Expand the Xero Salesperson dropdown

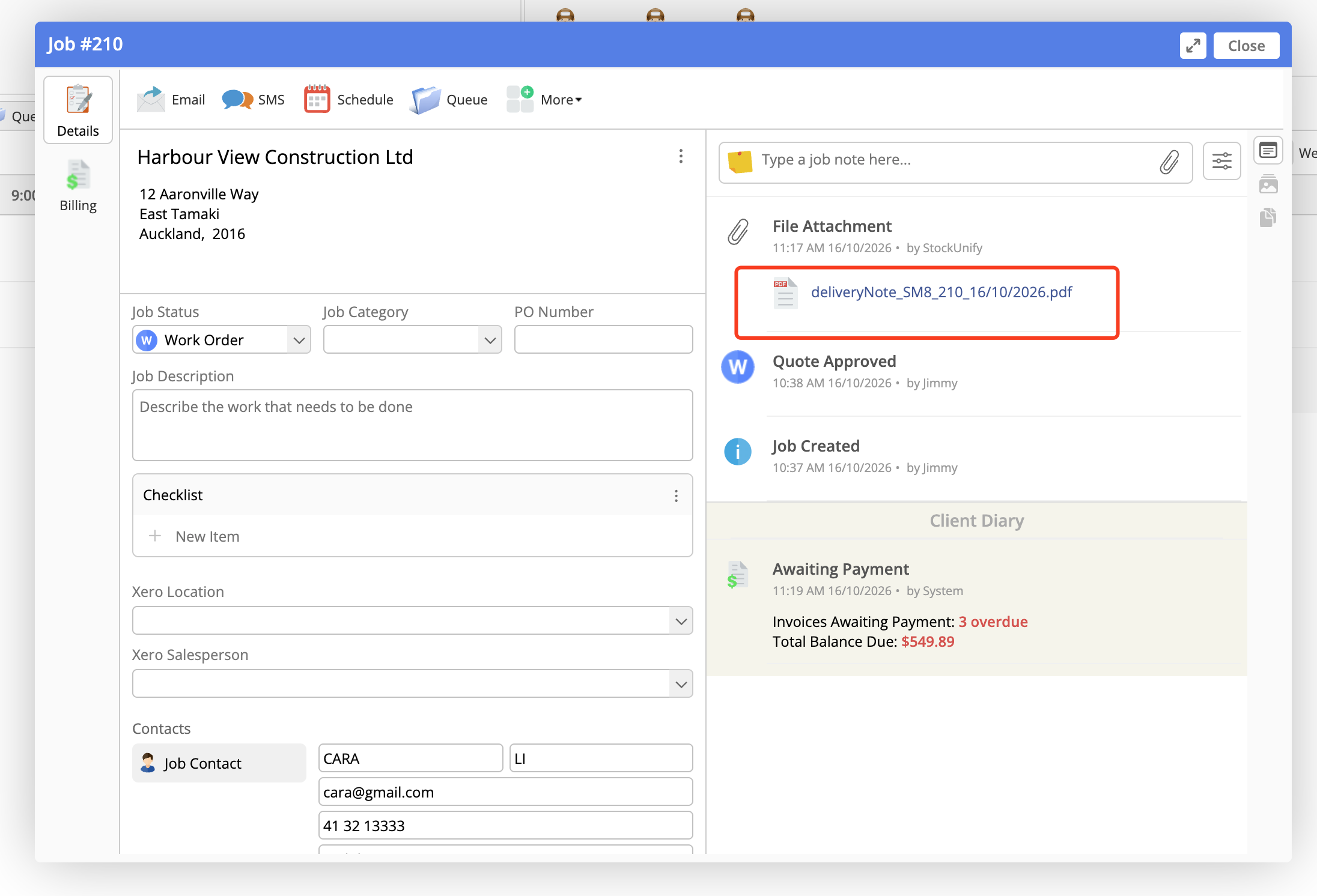coord(412,683)
